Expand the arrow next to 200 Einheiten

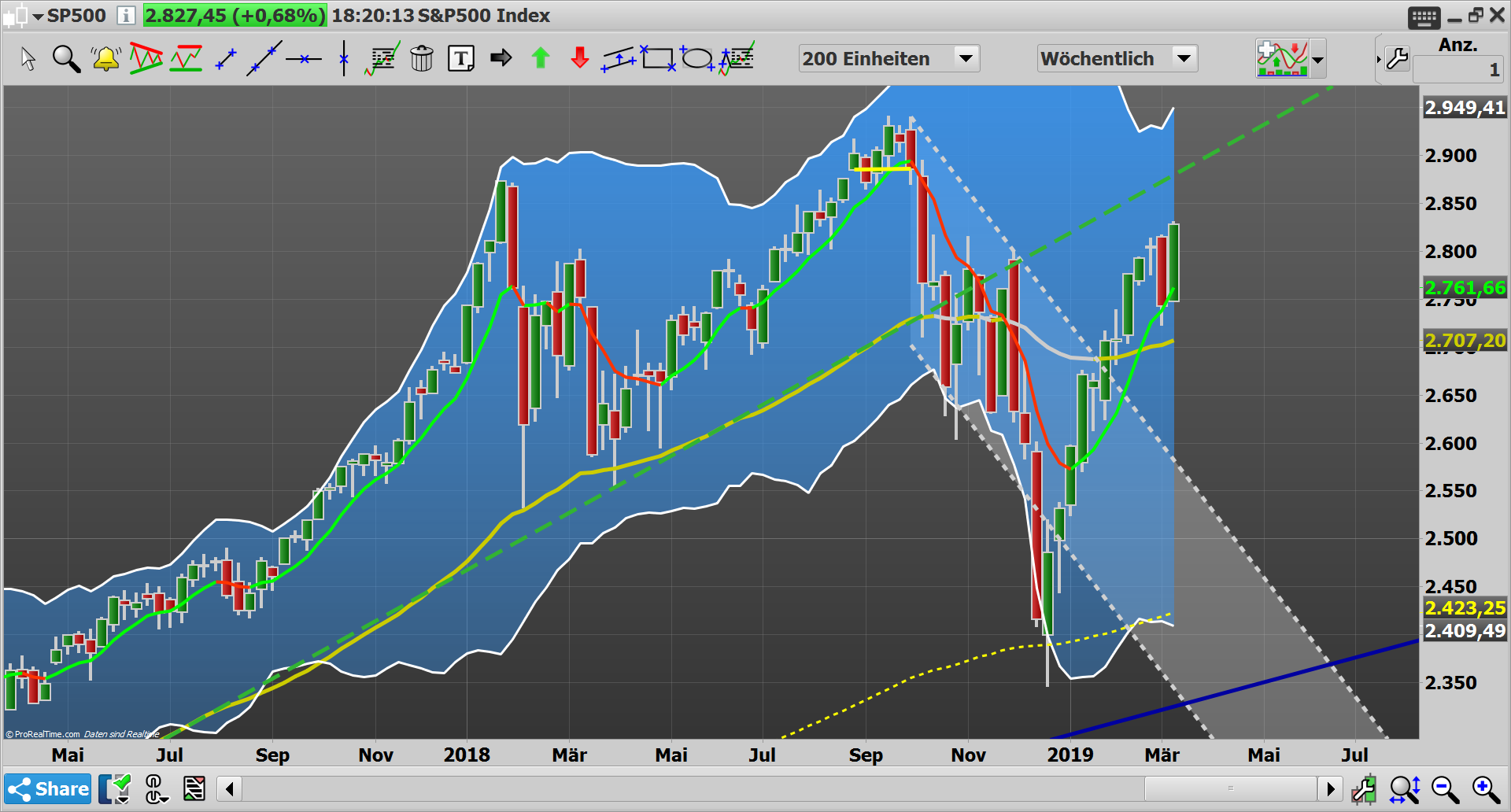(966, 58)
